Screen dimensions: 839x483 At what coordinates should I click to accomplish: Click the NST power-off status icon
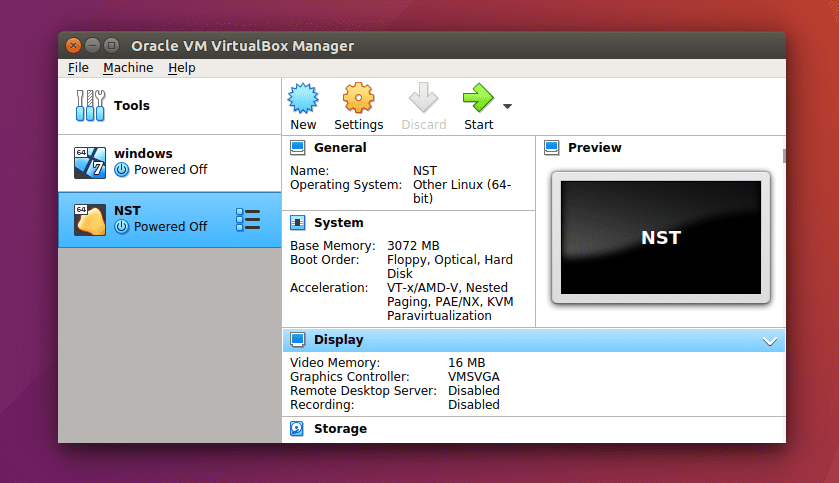click(x=121, y=227)
